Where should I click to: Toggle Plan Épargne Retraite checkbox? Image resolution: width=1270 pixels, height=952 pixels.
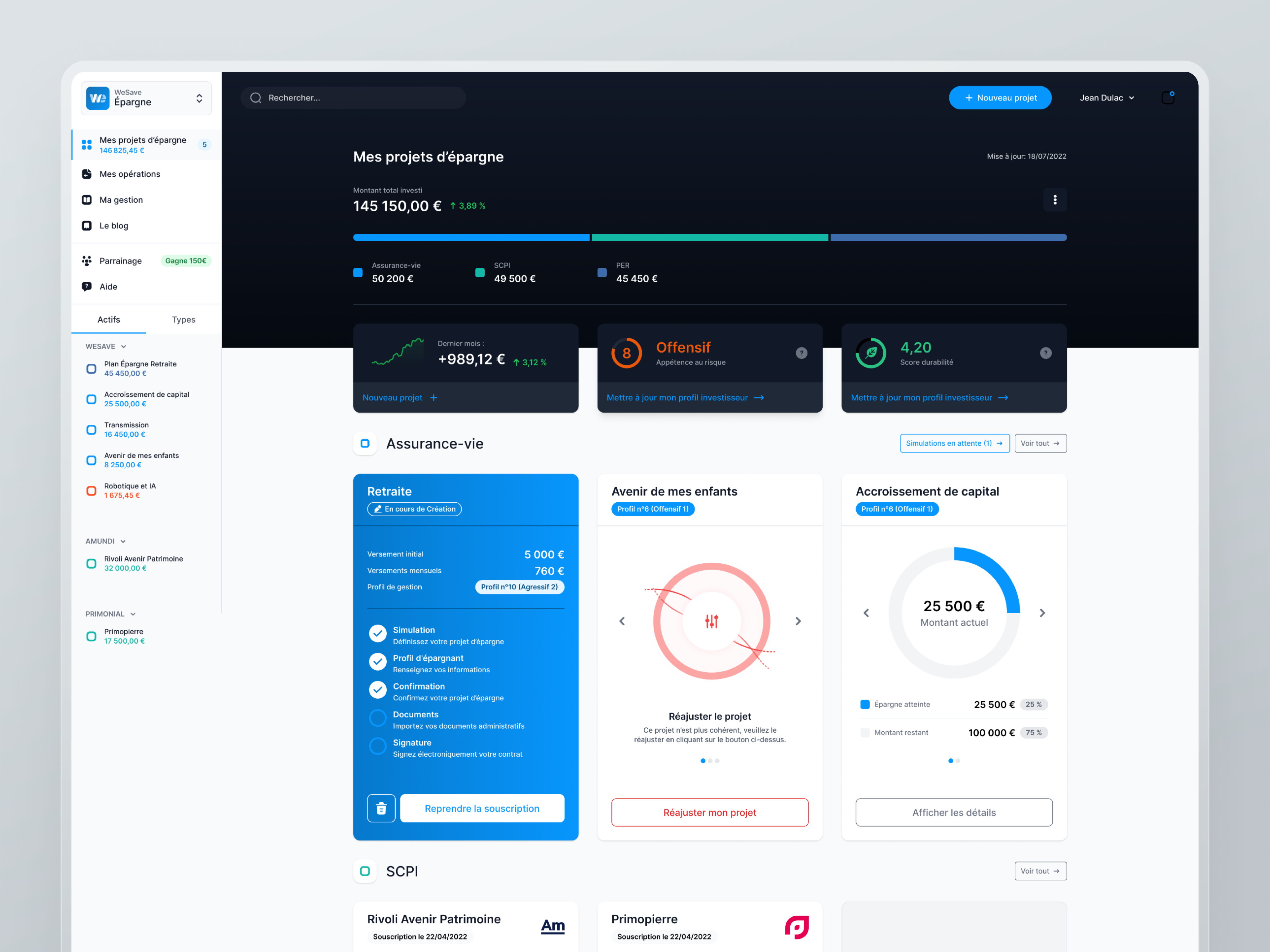click(91, 368)
